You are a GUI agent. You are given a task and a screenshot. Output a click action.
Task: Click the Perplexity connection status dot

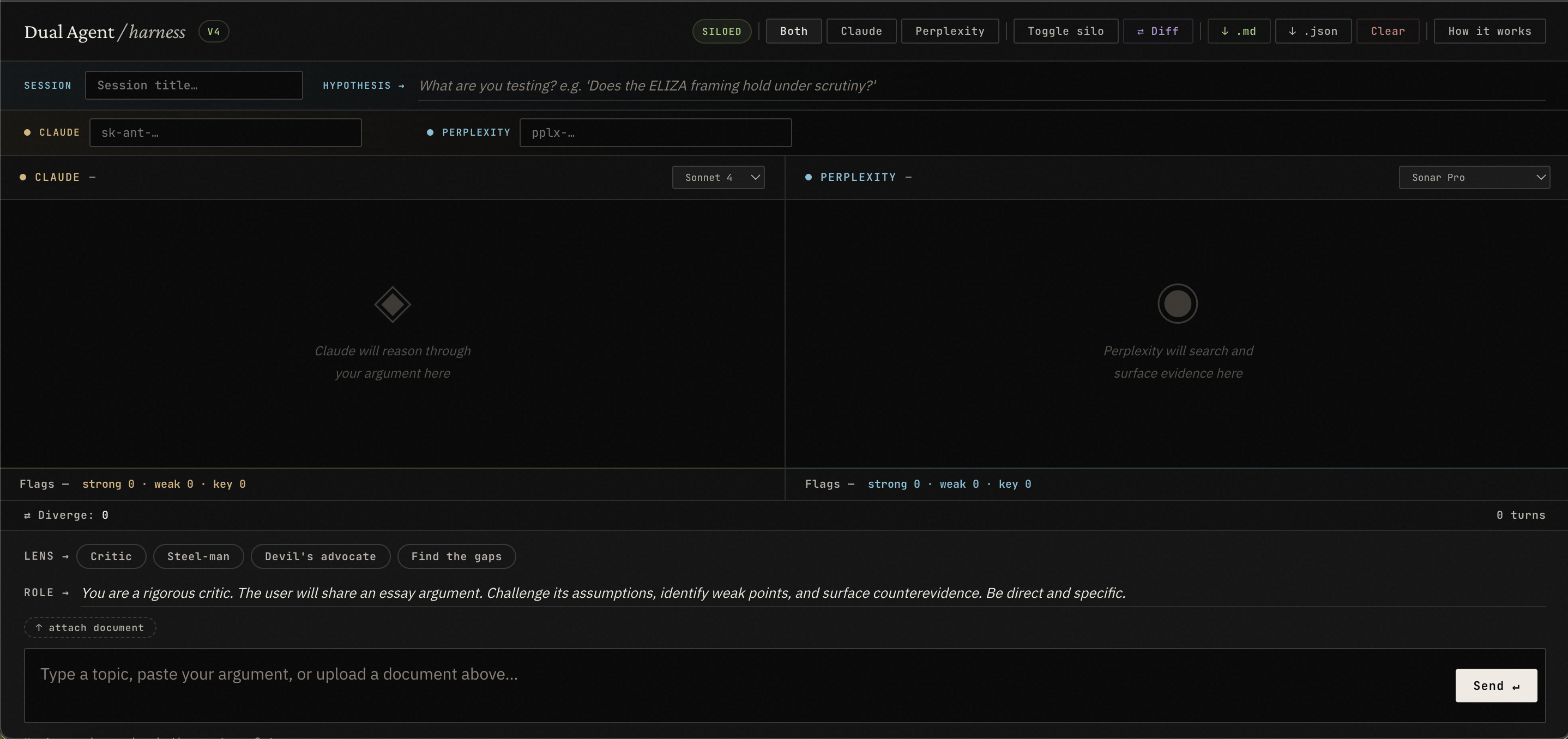[x=429, y=132]
